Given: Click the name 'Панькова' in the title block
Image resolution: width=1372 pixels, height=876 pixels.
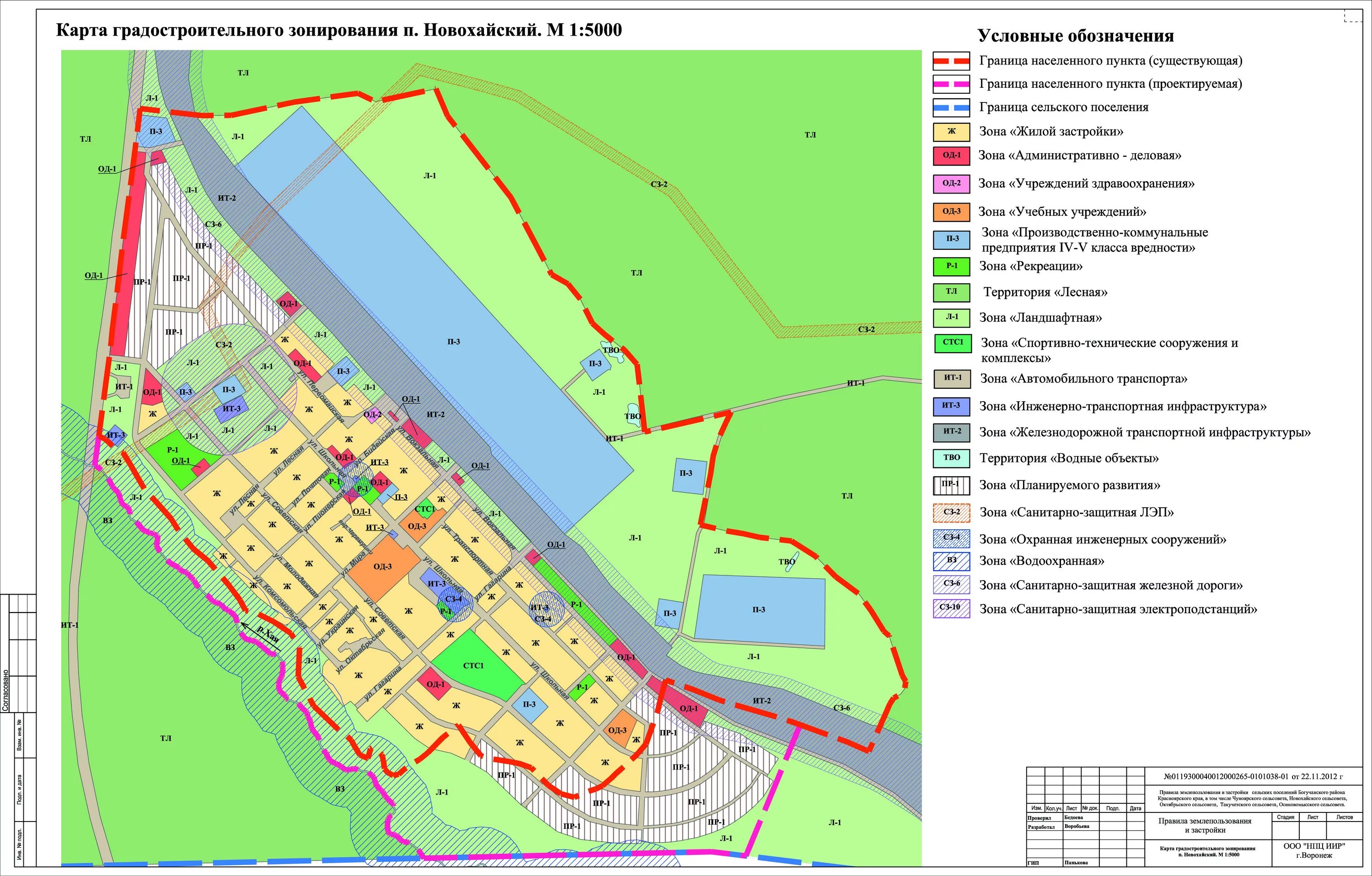Looking at the screenshot, I should [1076, 862].
